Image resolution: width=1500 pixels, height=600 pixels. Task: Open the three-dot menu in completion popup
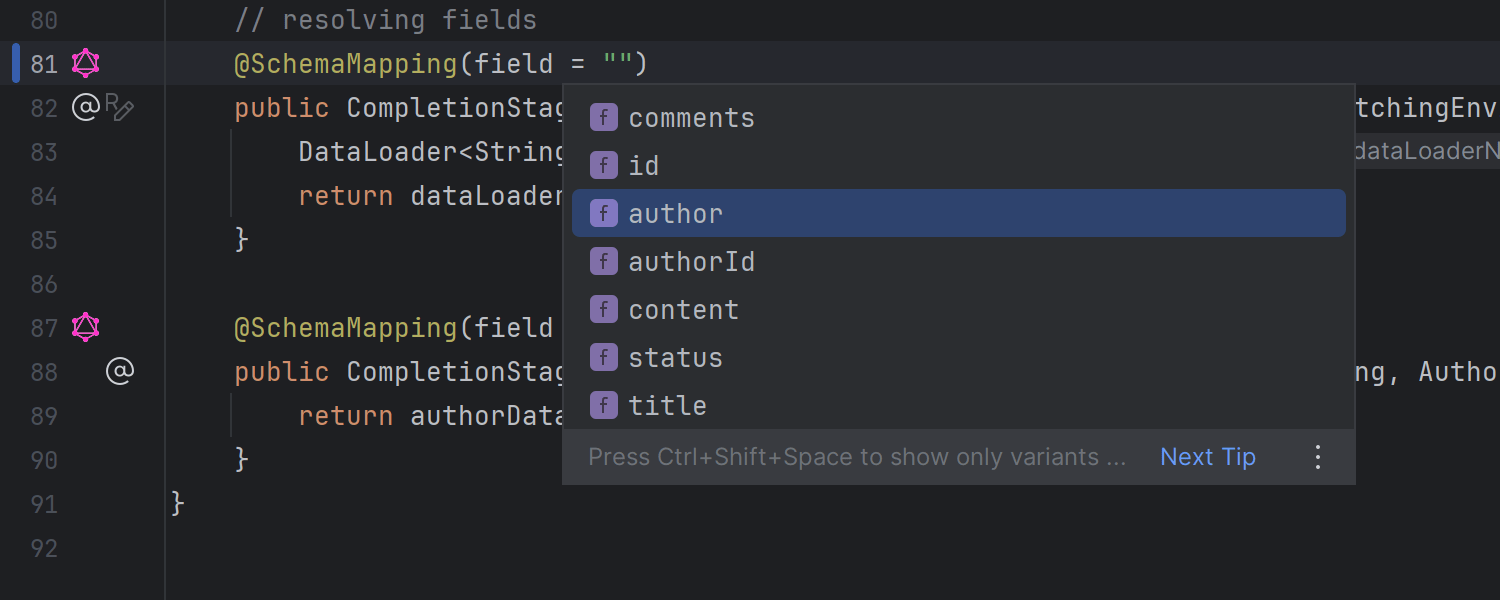point(1318,457)
